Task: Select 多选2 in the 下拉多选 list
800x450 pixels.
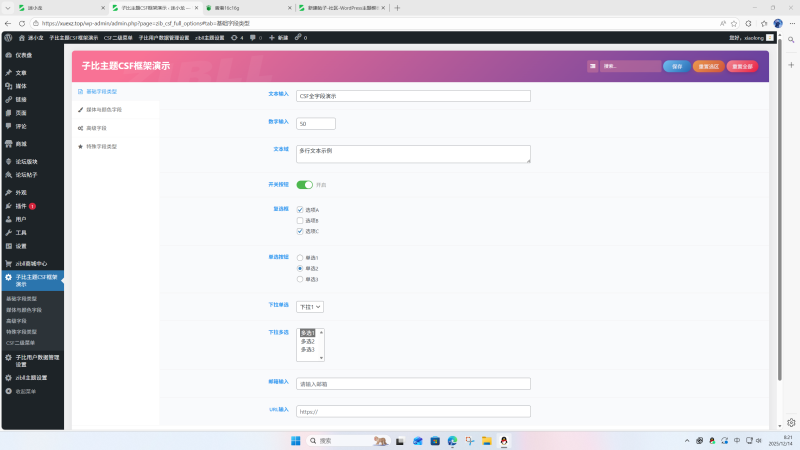Action: (308, 341)
